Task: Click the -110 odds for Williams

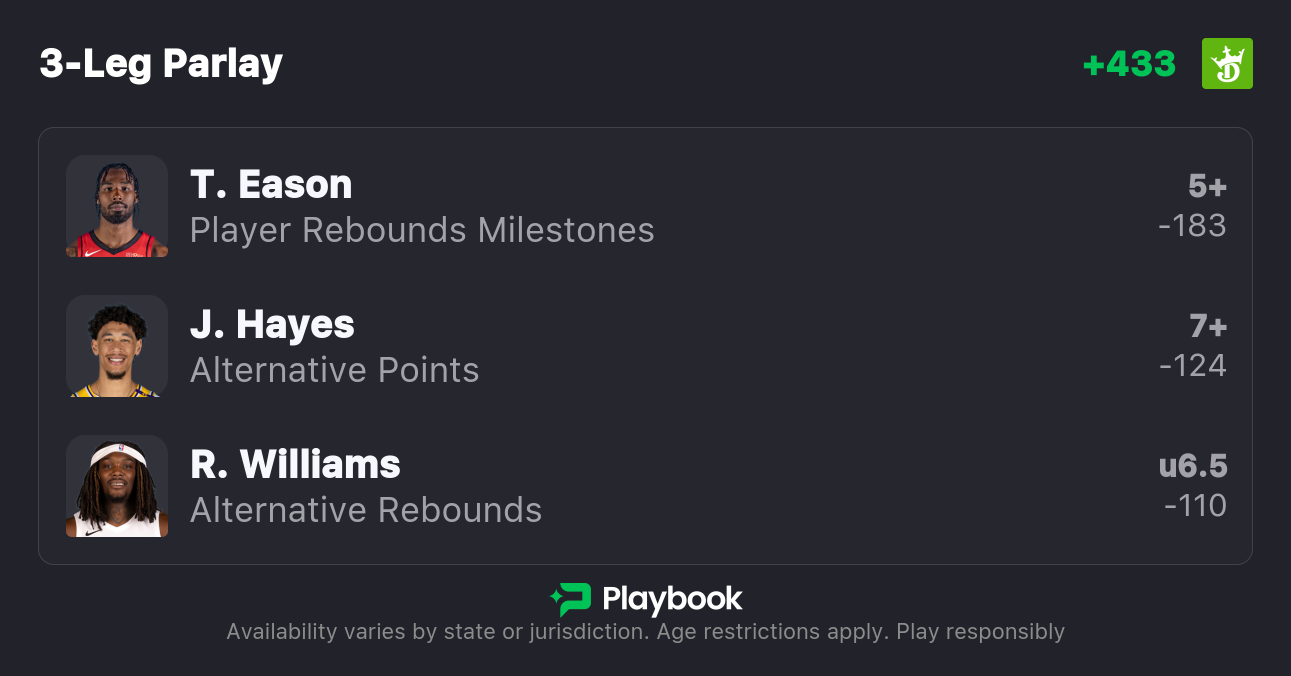Action: (x=1195, y=506)
